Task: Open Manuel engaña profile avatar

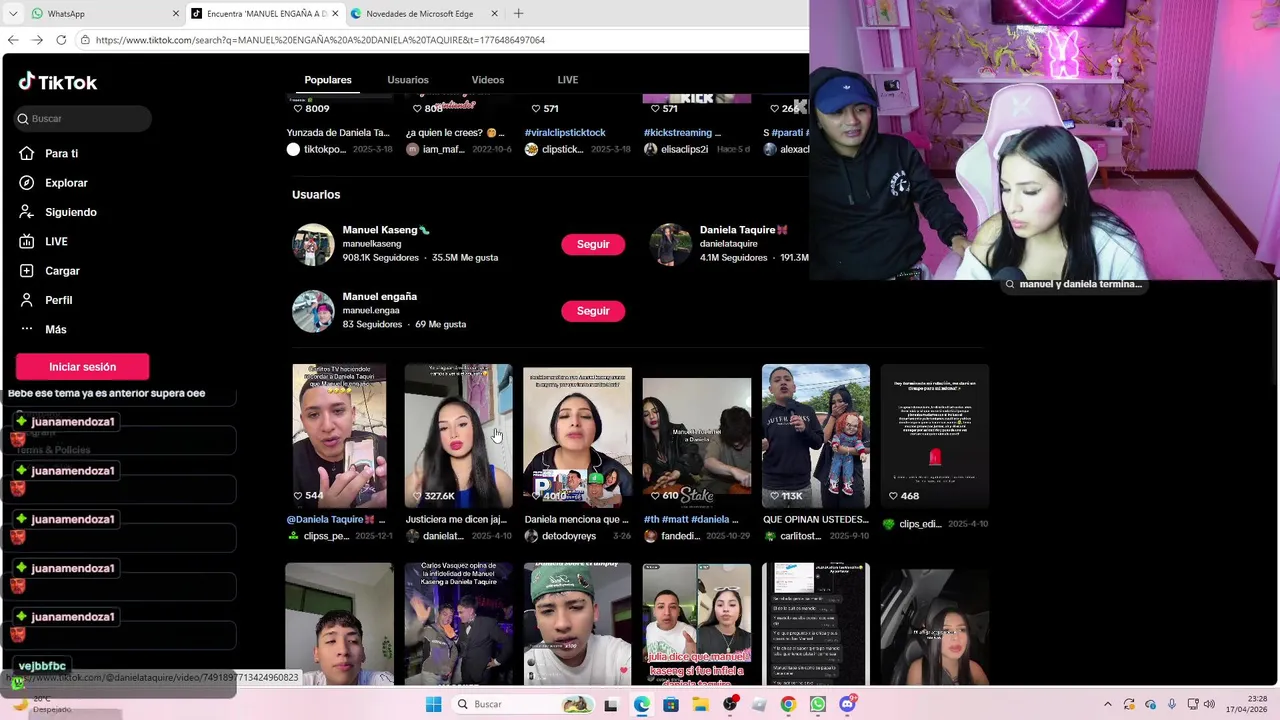Action: click(313, 311)
